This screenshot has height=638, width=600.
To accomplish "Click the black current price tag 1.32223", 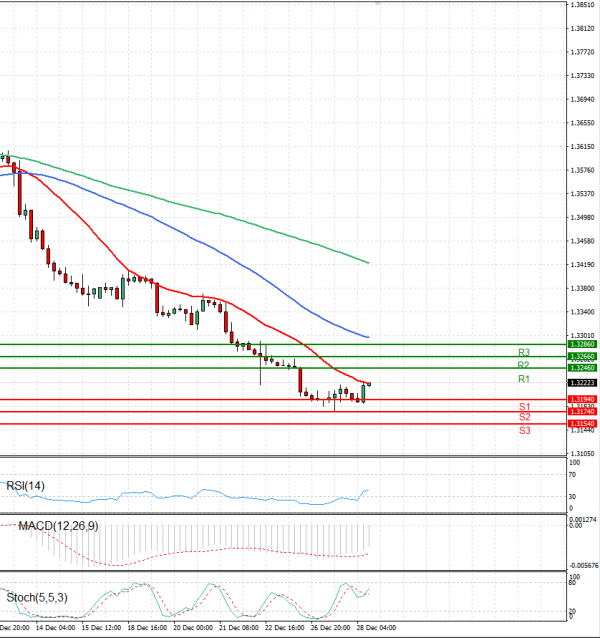I will (x=582, y=383).
